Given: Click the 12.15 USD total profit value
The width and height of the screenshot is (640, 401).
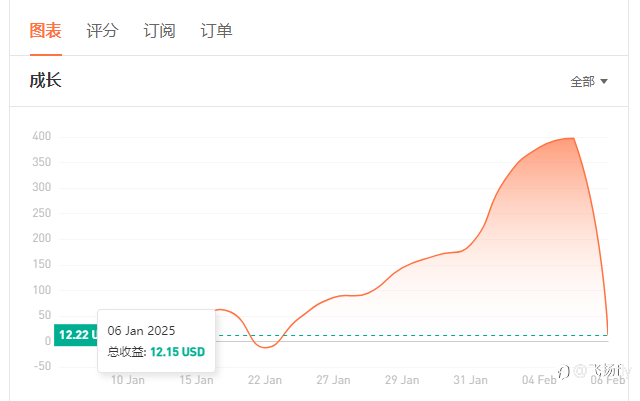Looking at the screenshot, I should [178, 352].
